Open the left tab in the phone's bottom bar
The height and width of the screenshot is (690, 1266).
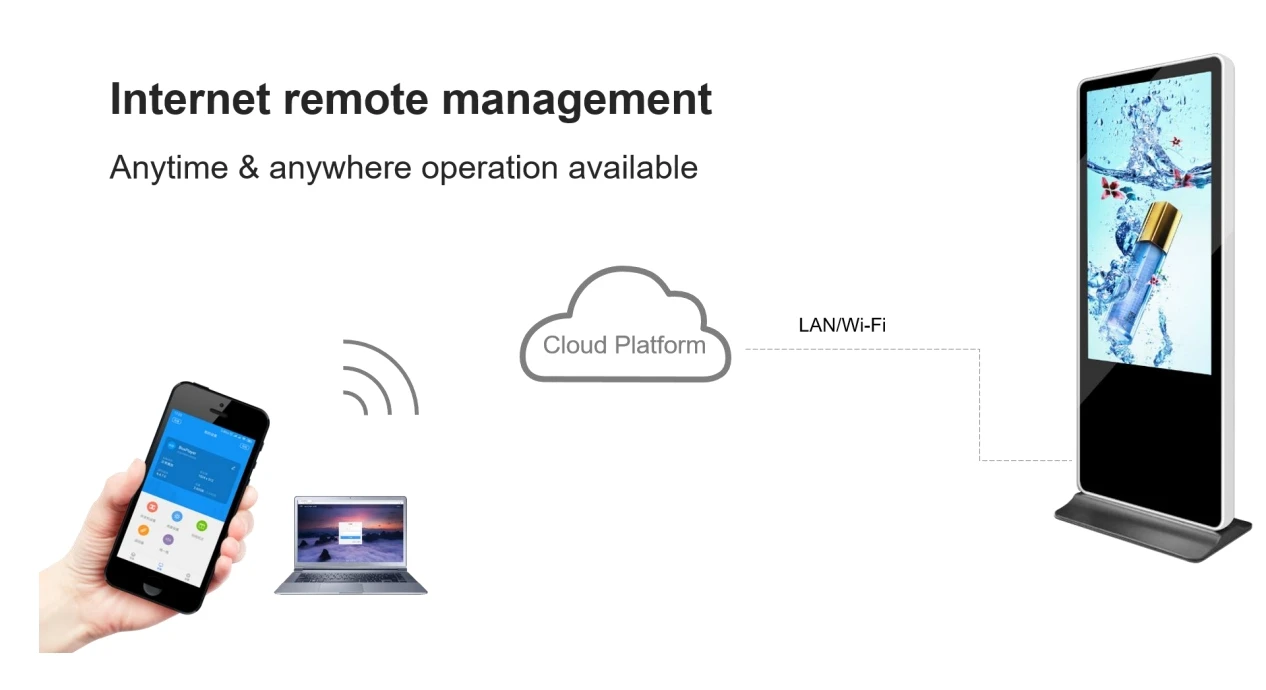point(132,556)
